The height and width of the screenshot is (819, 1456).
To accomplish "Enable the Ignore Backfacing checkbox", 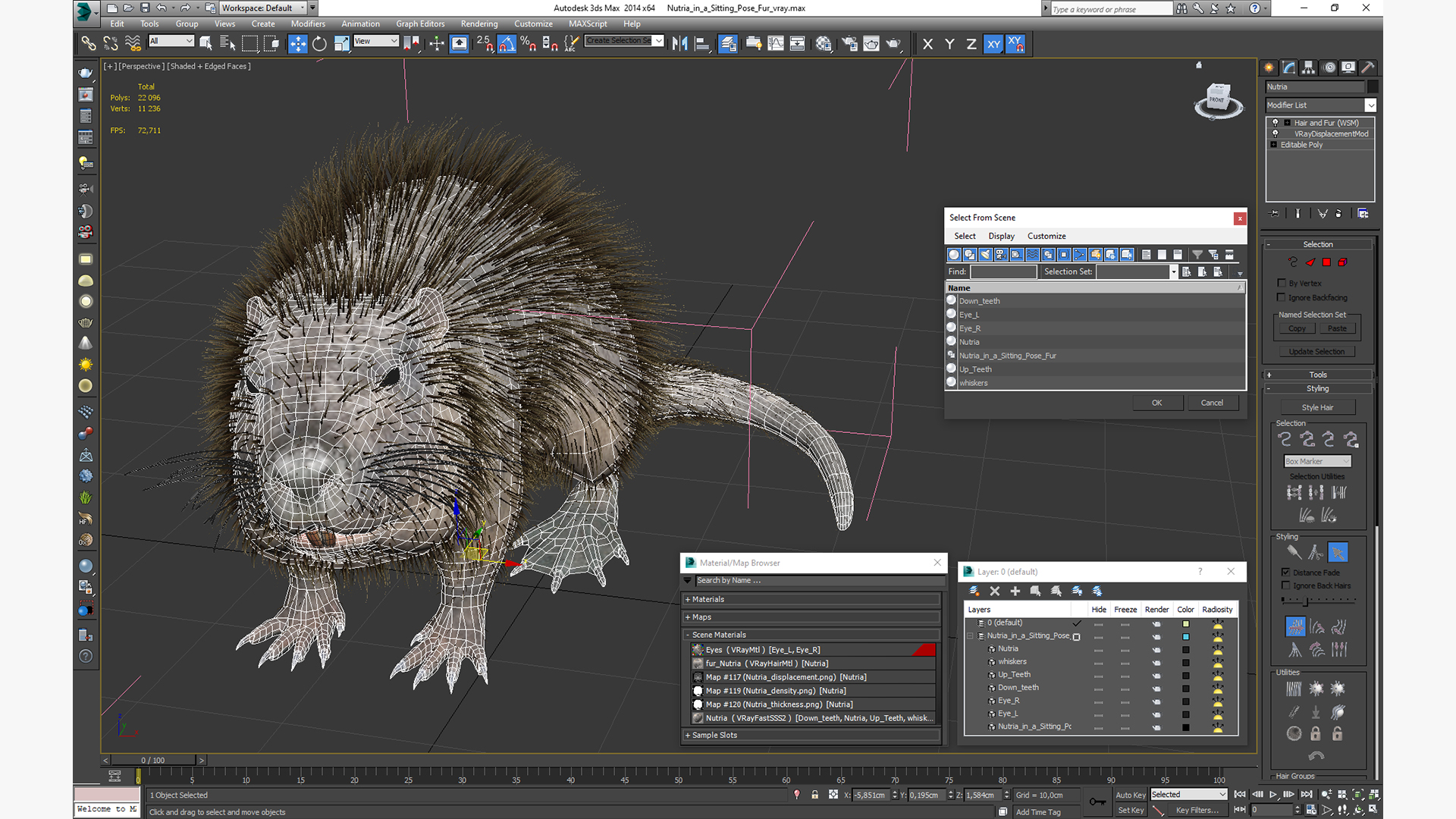I will [x=1282, y=297].
